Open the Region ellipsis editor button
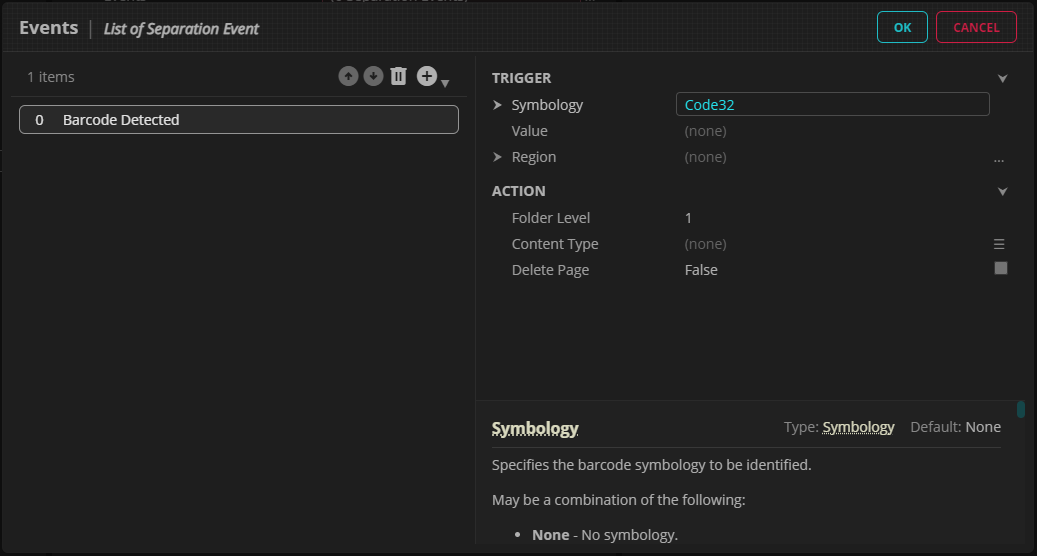Image resolution: width=1037 pixels, height=556 pixels. tap(998, 158)
